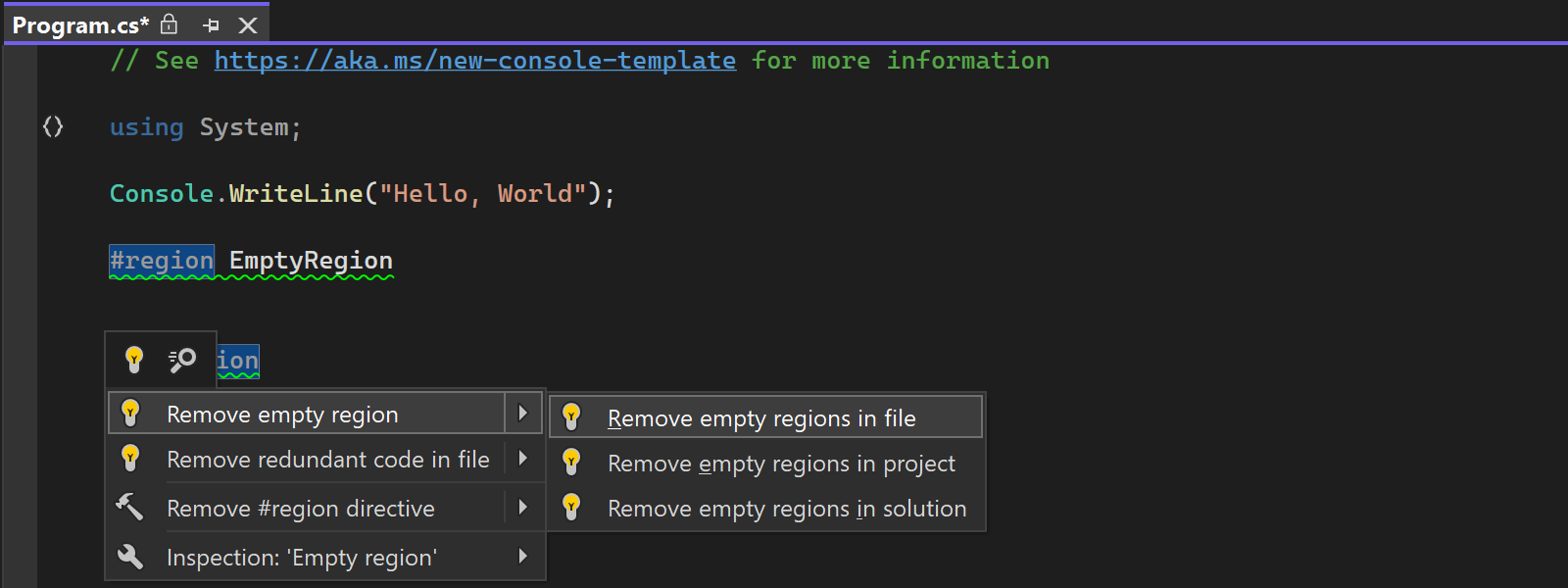This screenshot has height=588, width=1568.
Task: Choose Remove redundant code in file
Action: (327, 460)
